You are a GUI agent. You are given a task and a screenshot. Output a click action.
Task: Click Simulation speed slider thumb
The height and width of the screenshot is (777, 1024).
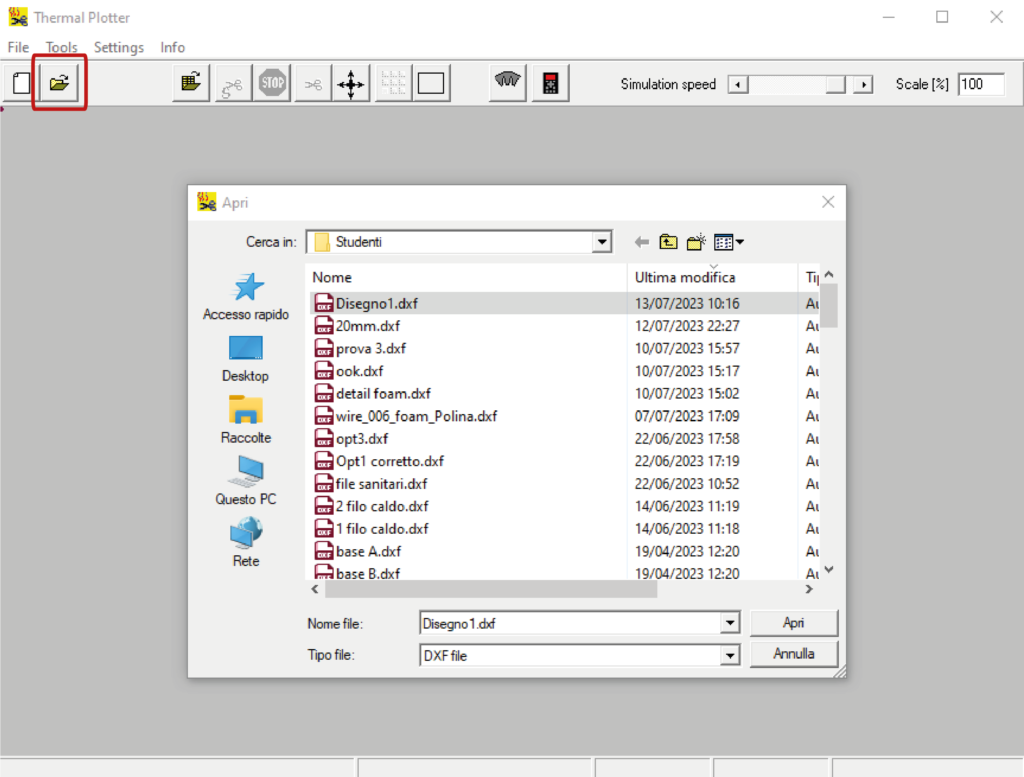click(835, 84)
